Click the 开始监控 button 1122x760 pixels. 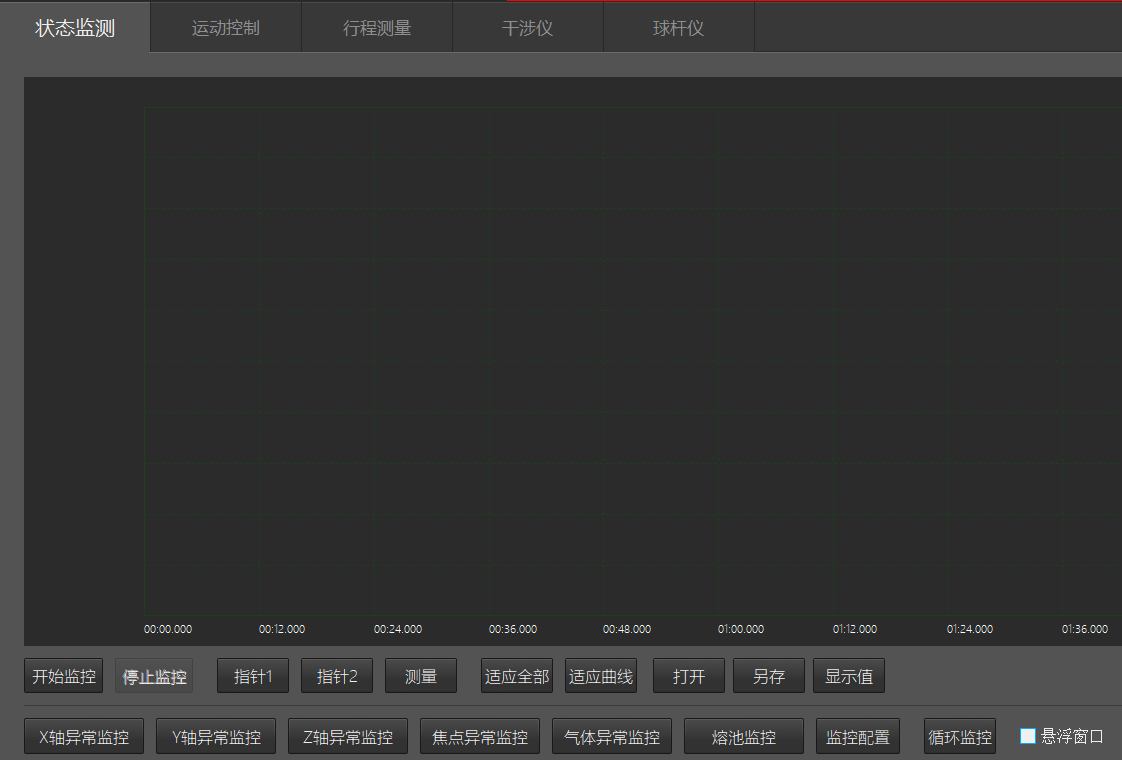[x=64, y=676]
